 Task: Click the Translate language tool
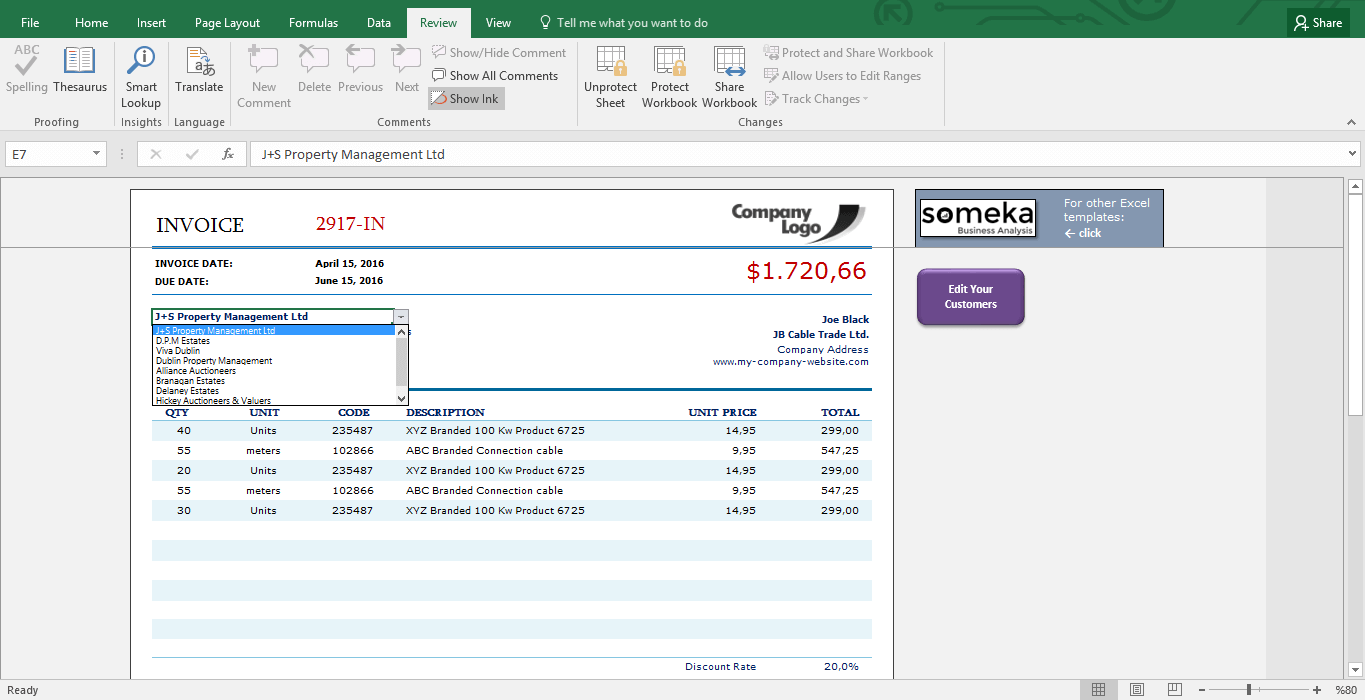pyautogui.click(x=199, y=69)
